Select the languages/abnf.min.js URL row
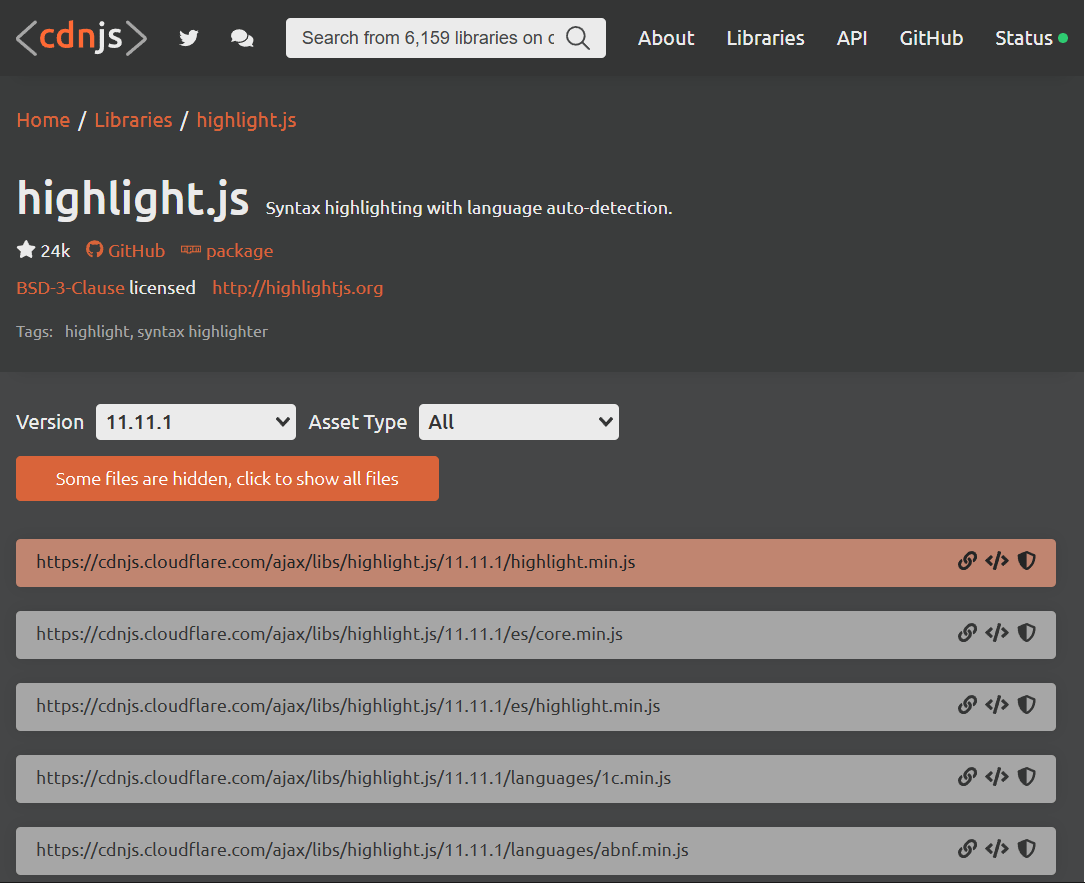 click(536, 850)
